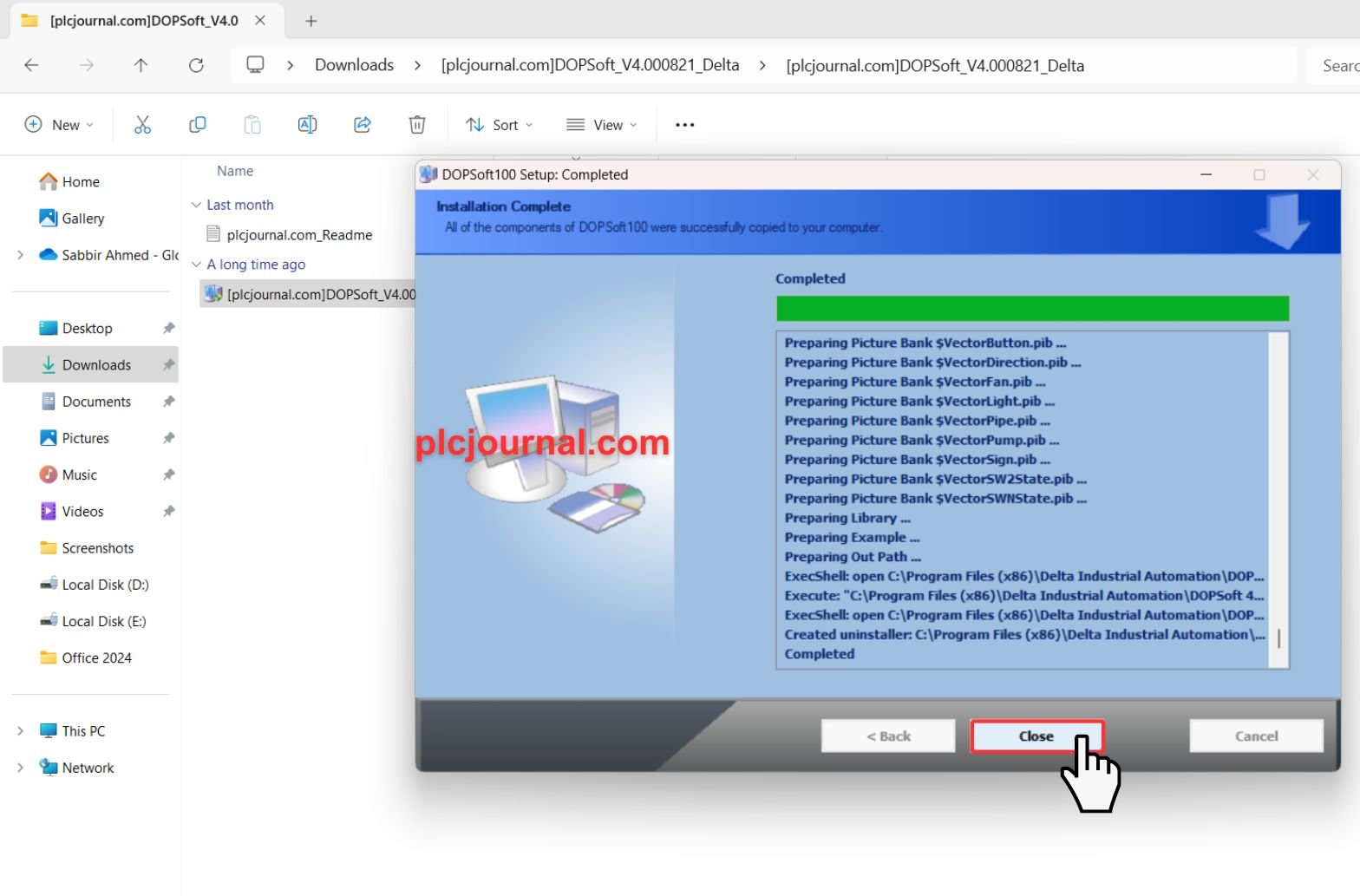
Task: Select This PC in the sidebar
Action: (73, 731)
